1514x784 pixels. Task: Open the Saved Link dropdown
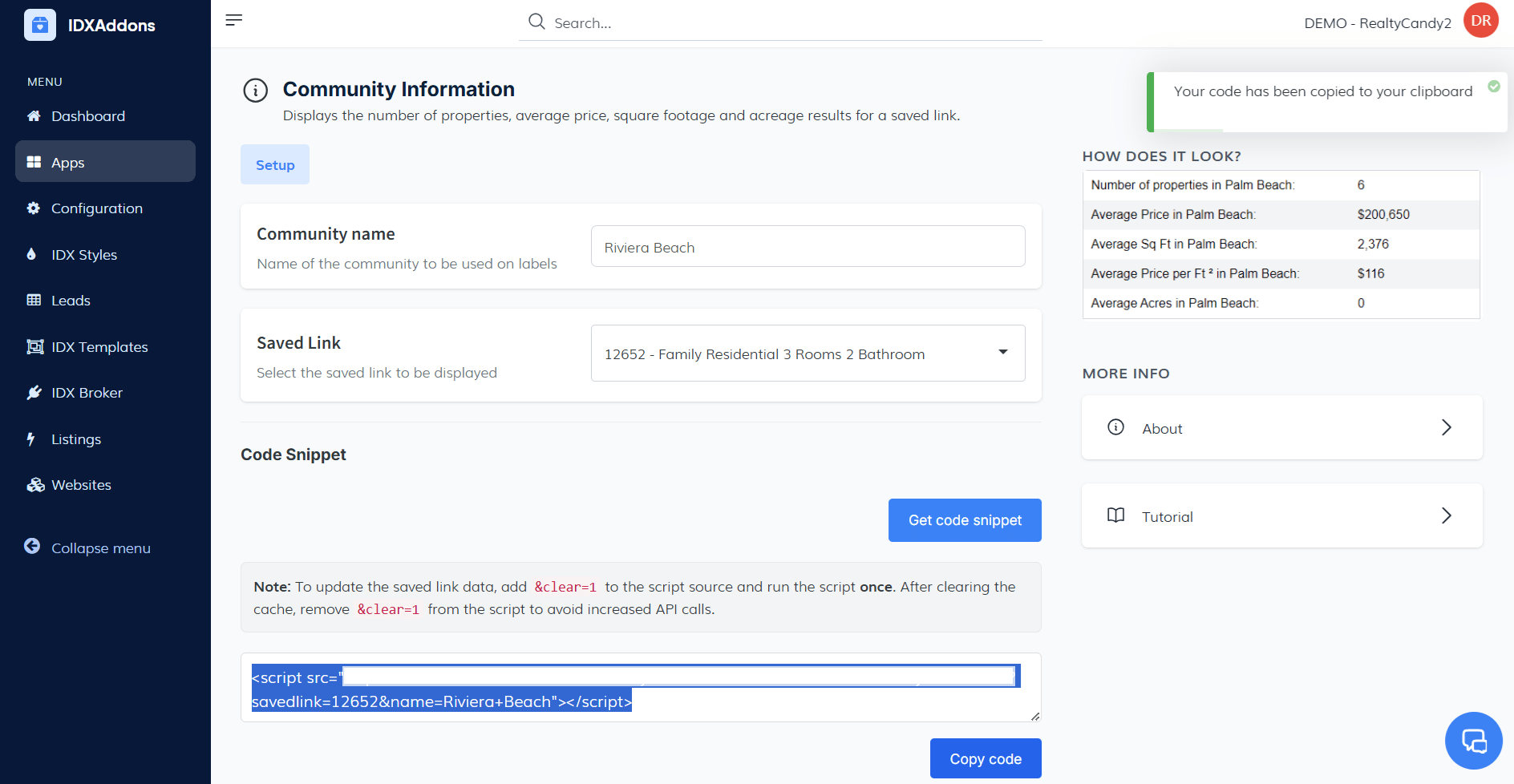808,354
